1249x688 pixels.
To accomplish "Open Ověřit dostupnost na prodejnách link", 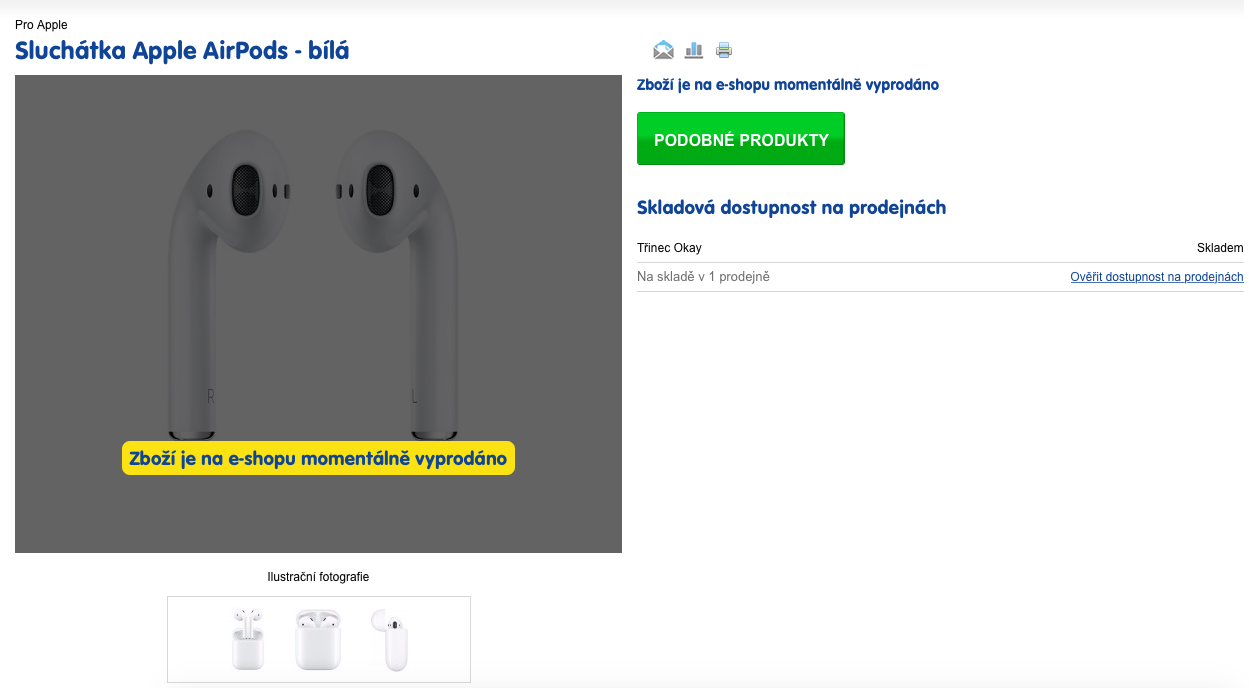I will (x=1157, y=277).
